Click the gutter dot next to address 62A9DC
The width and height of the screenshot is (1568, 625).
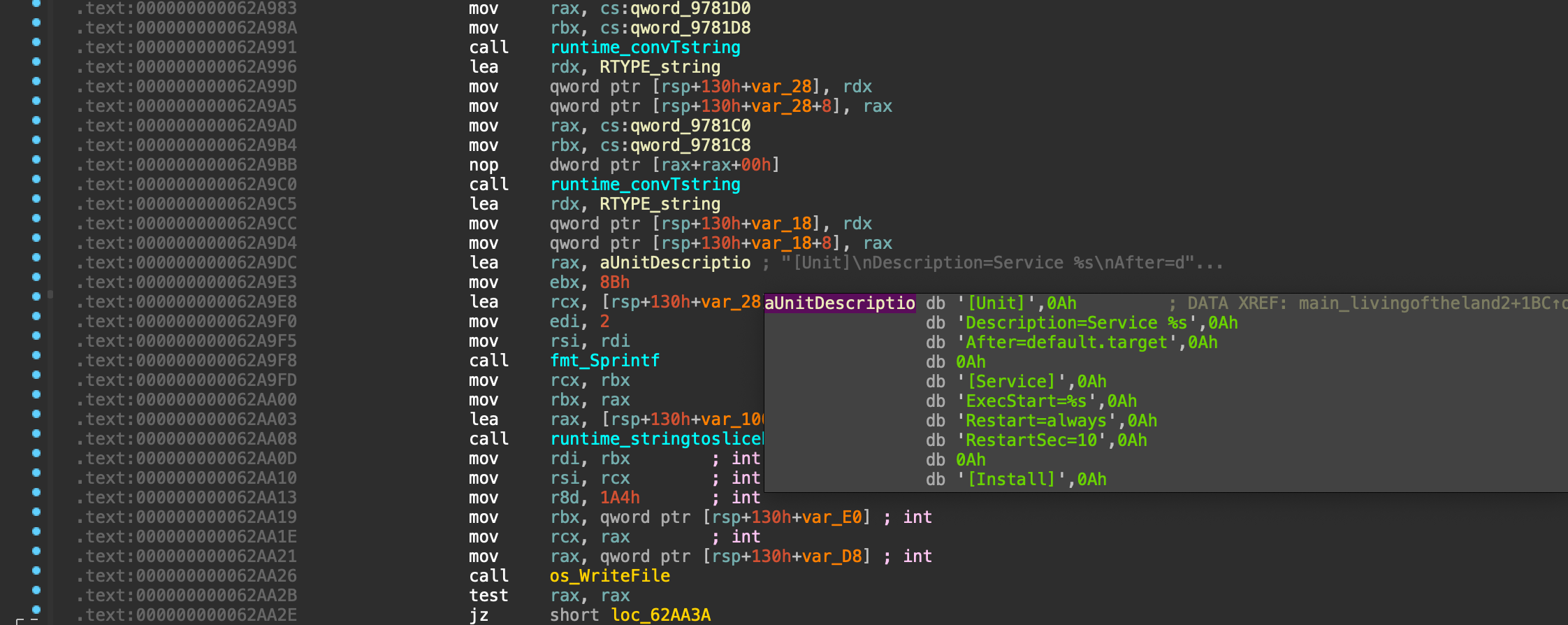36,258
